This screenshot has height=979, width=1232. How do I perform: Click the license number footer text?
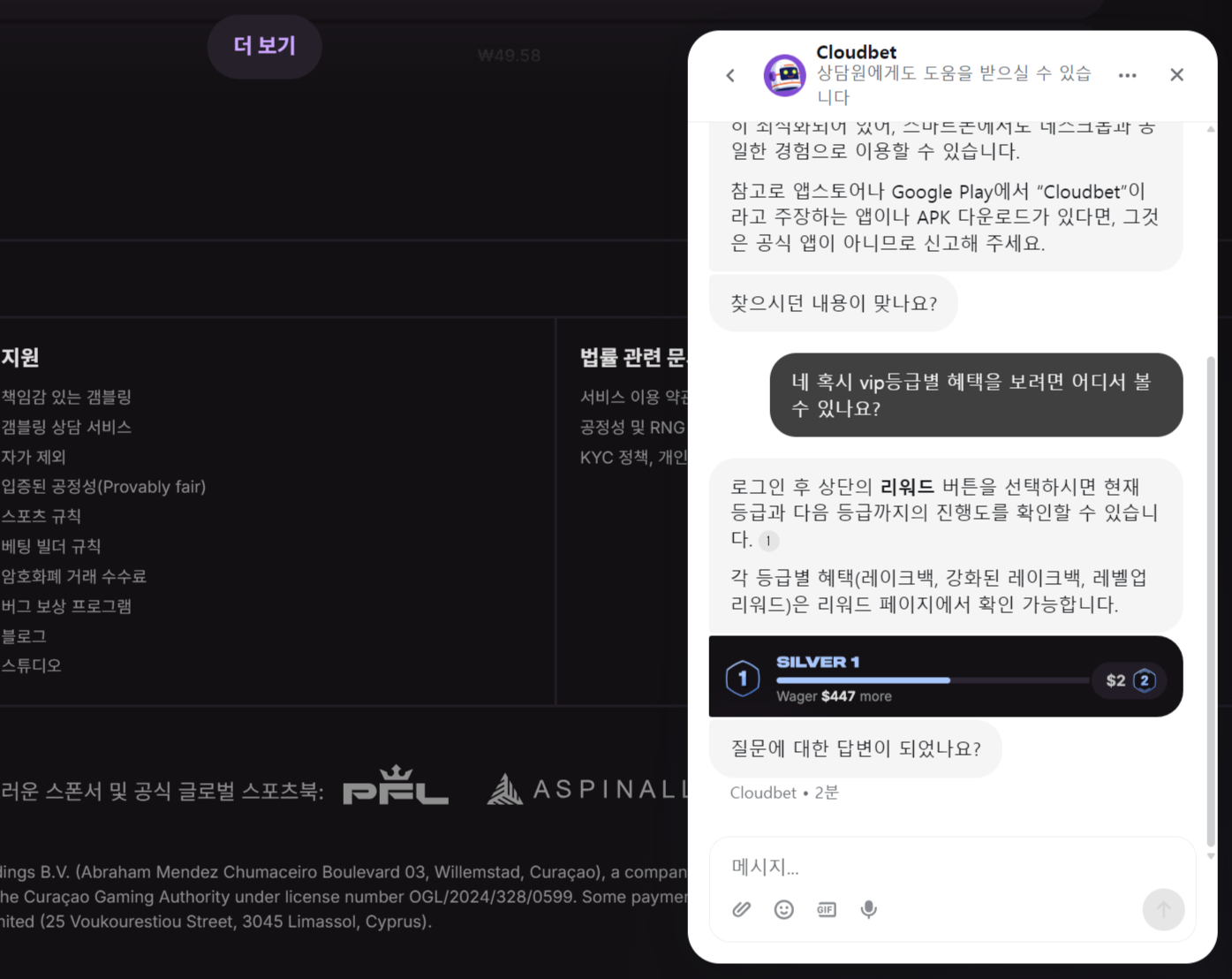click(x=344, y=897)
